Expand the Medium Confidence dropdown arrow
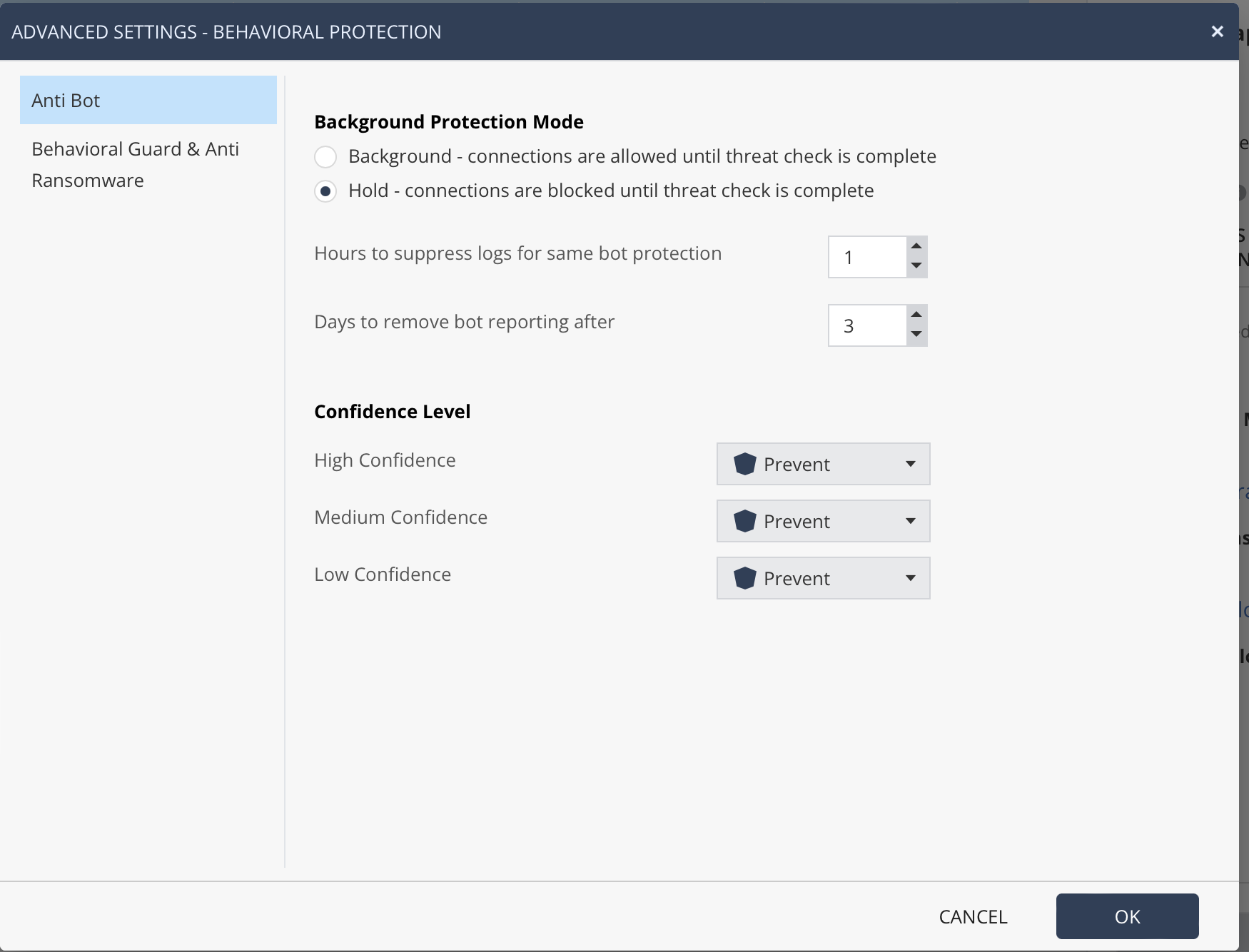Viewport: 1249px width, 952px height. click(x=910, y=521)
